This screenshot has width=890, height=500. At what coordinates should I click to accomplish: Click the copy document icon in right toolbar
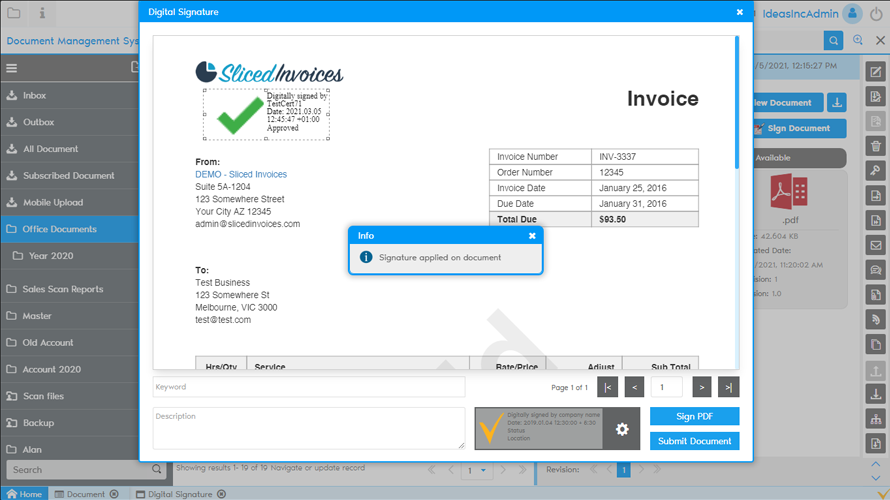click(x=876, y=344)
